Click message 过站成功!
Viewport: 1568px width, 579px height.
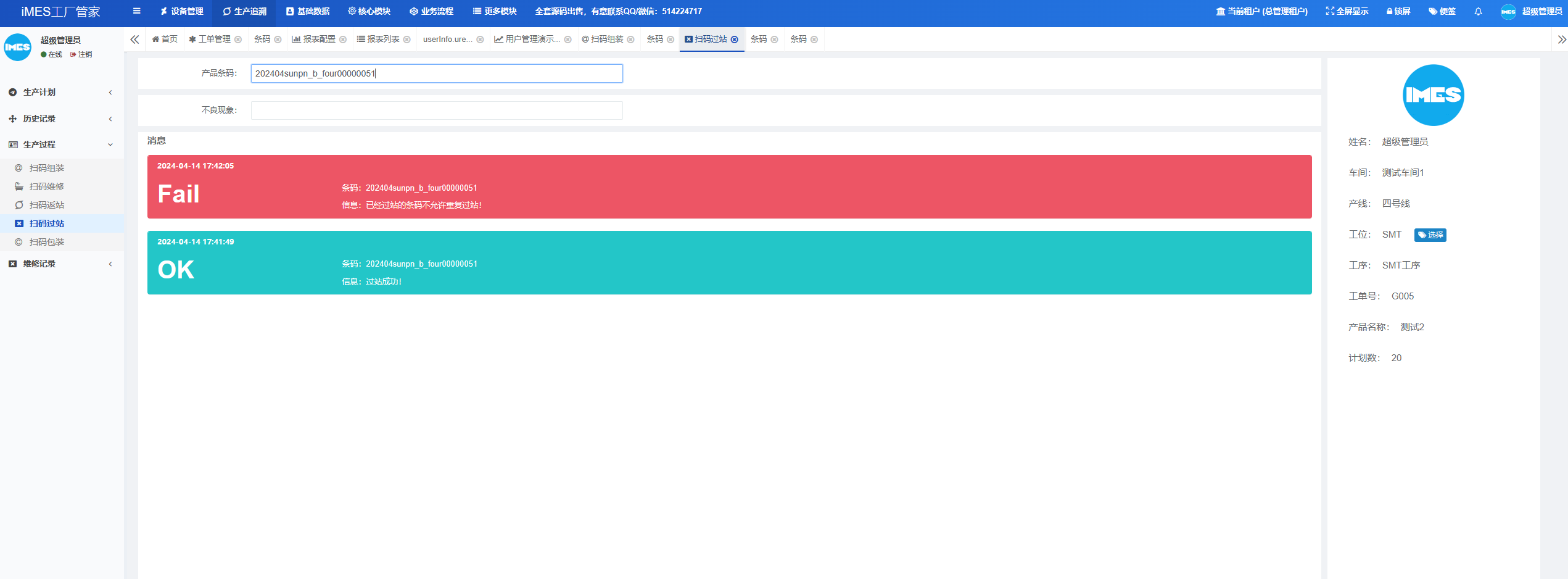click(x=384, y=281)
